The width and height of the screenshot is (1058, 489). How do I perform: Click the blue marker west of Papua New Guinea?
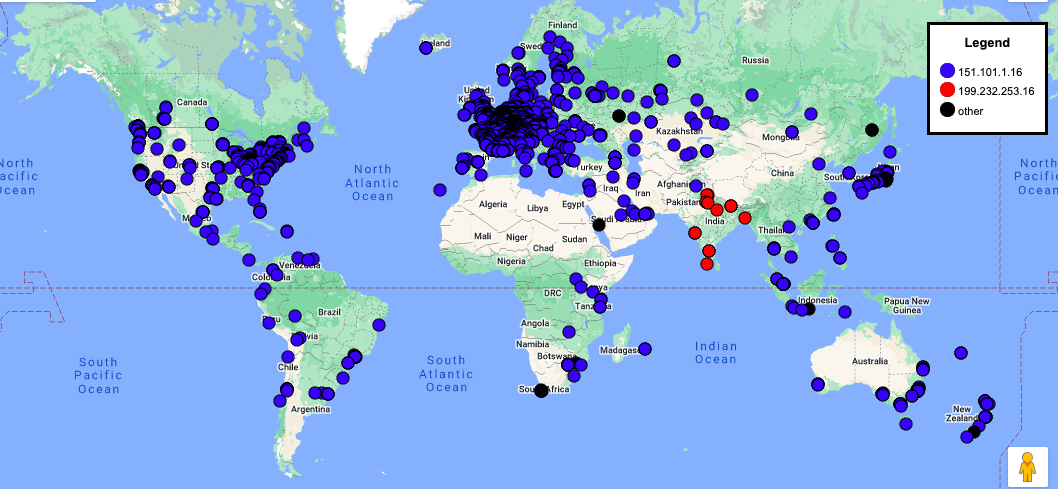coord(845,312)
